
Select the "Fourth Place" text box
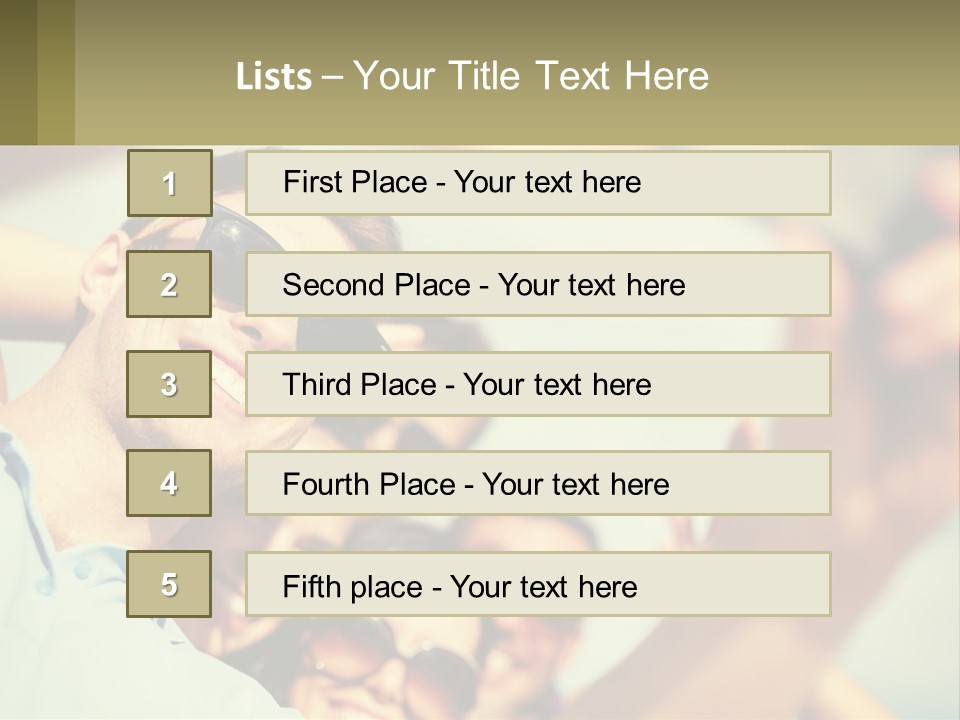pos(538,484)
